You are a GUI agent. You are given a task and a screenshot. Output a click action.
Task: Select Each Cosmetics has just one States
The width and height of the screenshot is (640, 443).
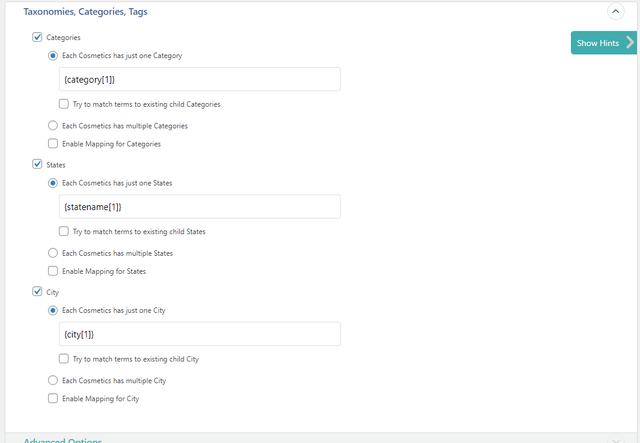pos(53,183)
